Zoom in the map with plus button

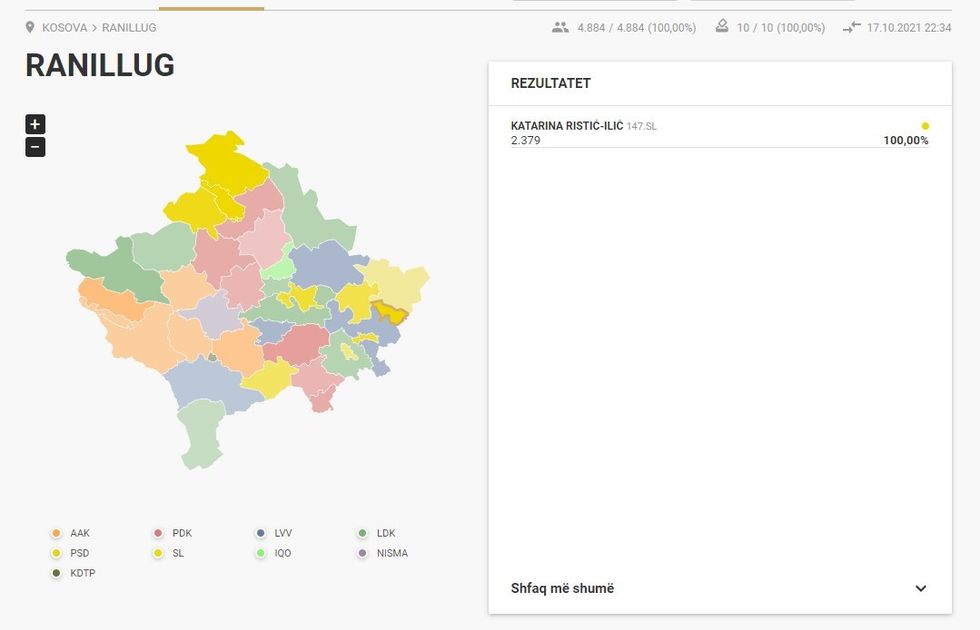click(35, 125)
